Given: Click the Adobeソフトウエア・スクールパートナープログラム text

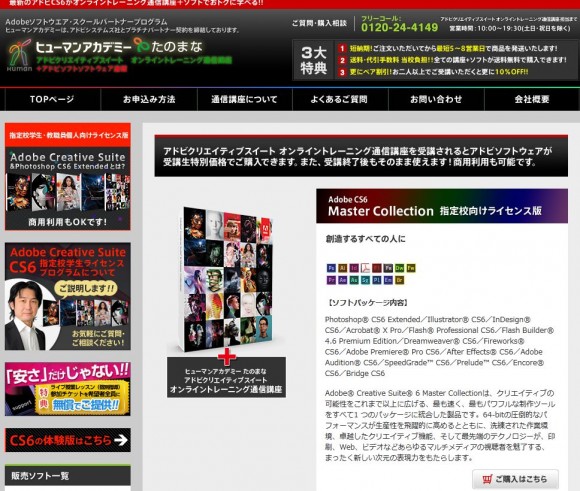Looking at the screenshot, I should click(x=86, y=21).
